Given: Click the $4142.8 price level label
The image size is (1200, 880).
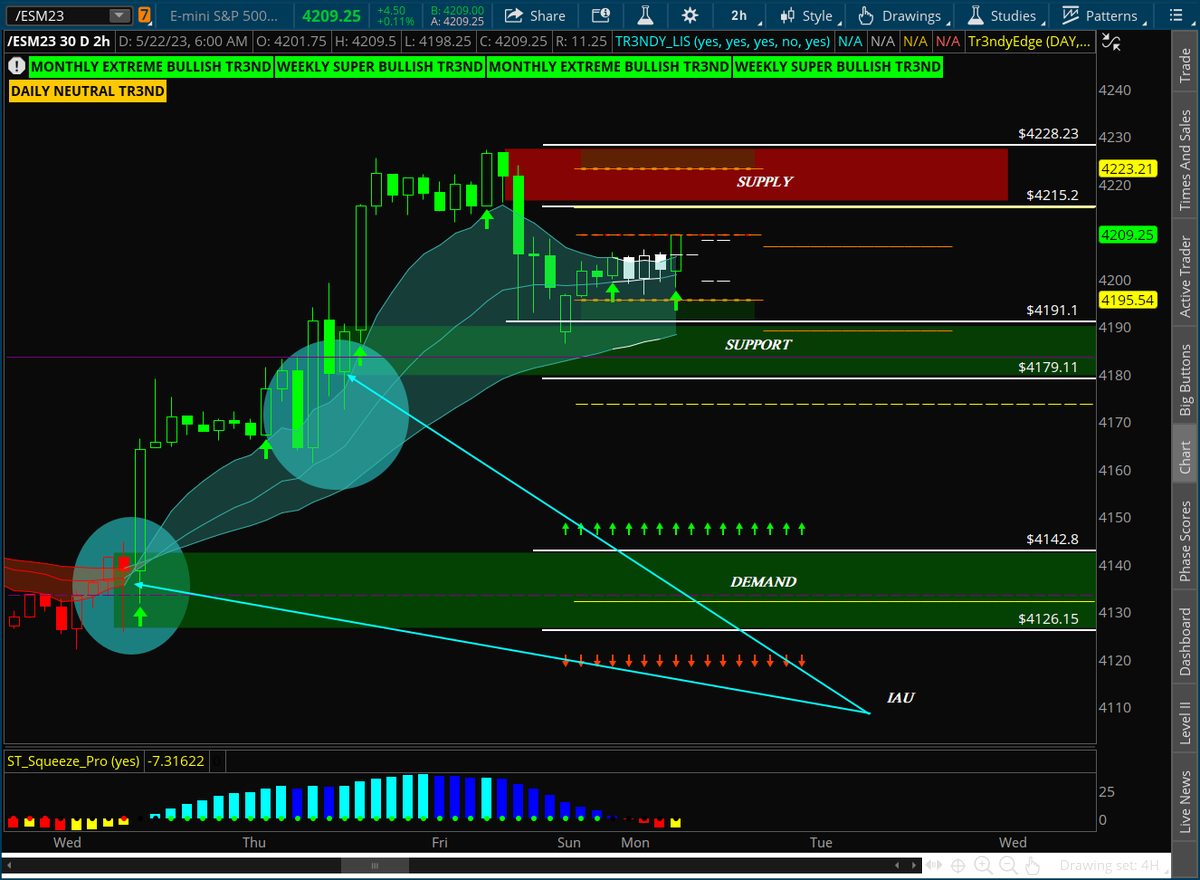Looking at the screenshot, I should [1052, 539].
